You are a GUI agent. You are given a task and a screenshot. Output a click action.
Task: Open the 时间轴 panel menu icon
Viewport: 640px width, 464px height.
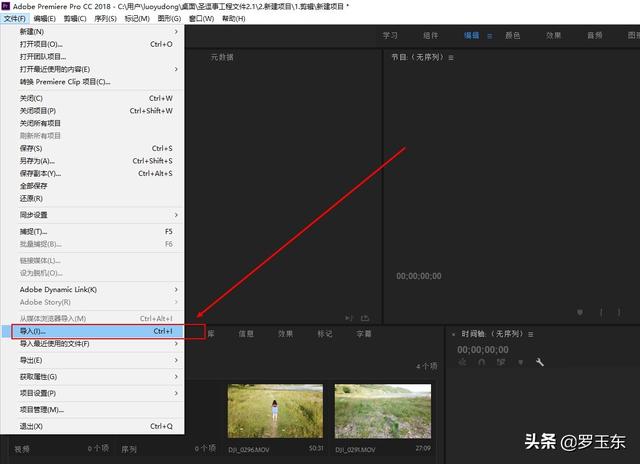pyautogui.click(x=531, y=334)
